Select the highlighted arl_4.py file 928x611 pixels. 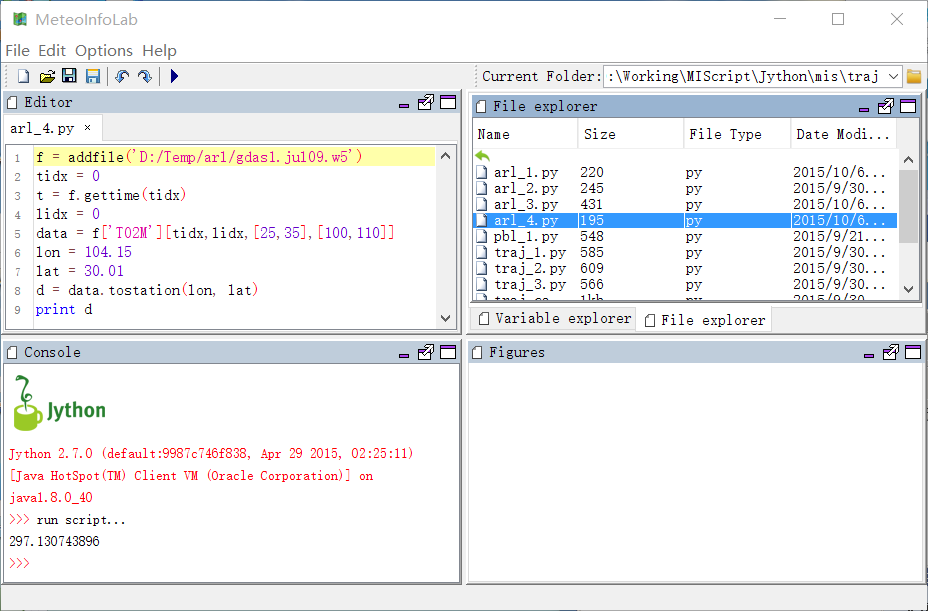click(685, 220)
